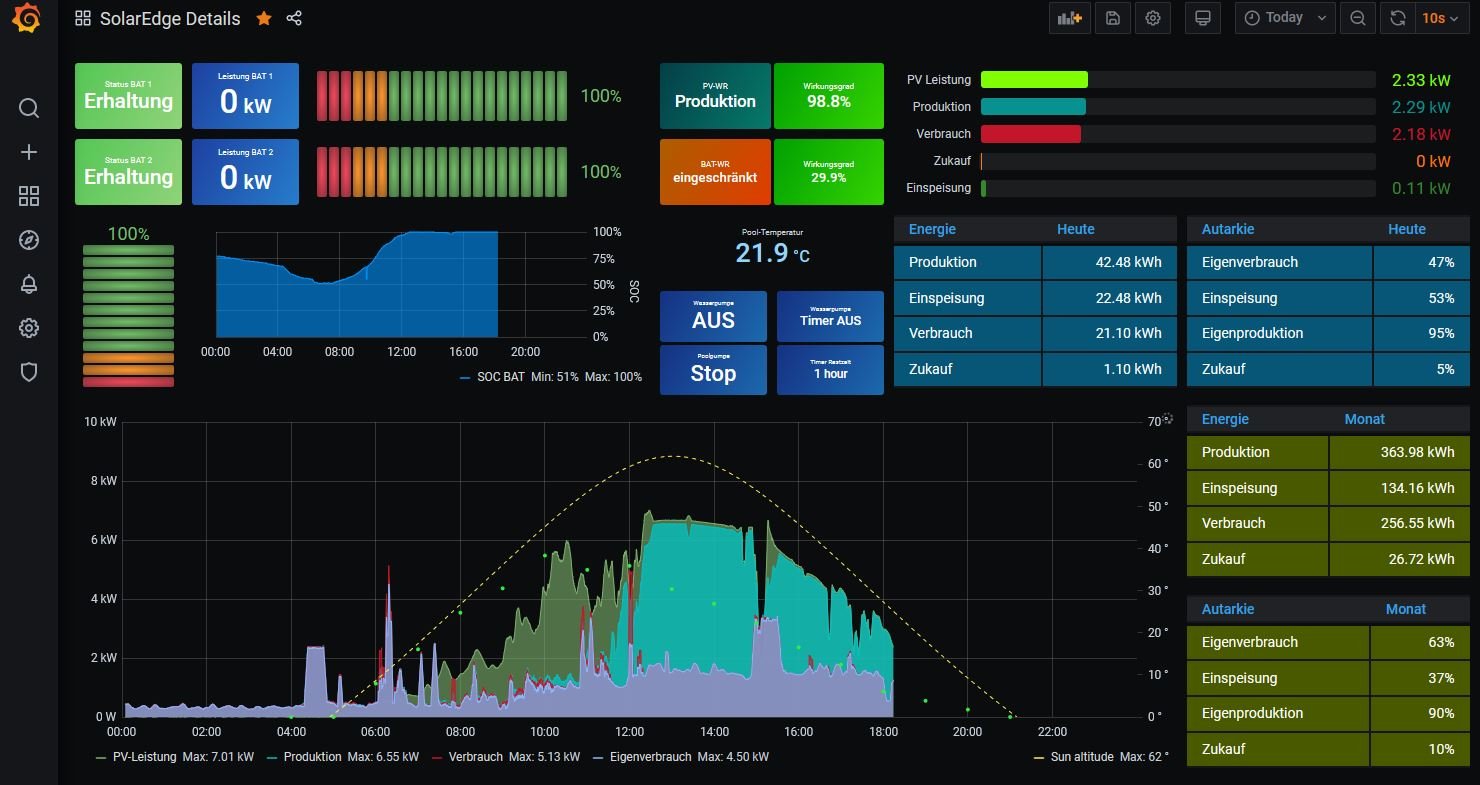The width and height of the screenshot is (1480, 785).
Task: Click the green PV Leistung bar gauge
Action: click(1034, 80)
